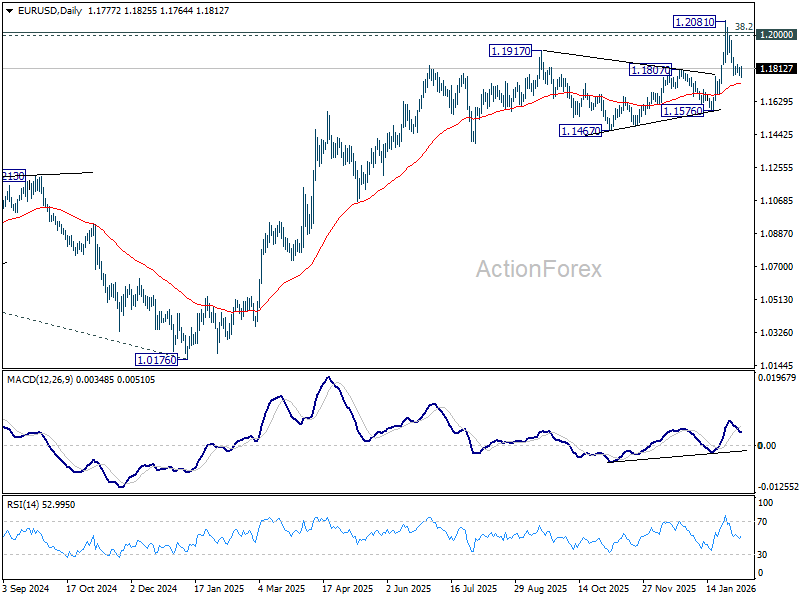The width and height of the screenshot is (800, 600).
Task: Select the 1.20810 price label
Action: 694,22
